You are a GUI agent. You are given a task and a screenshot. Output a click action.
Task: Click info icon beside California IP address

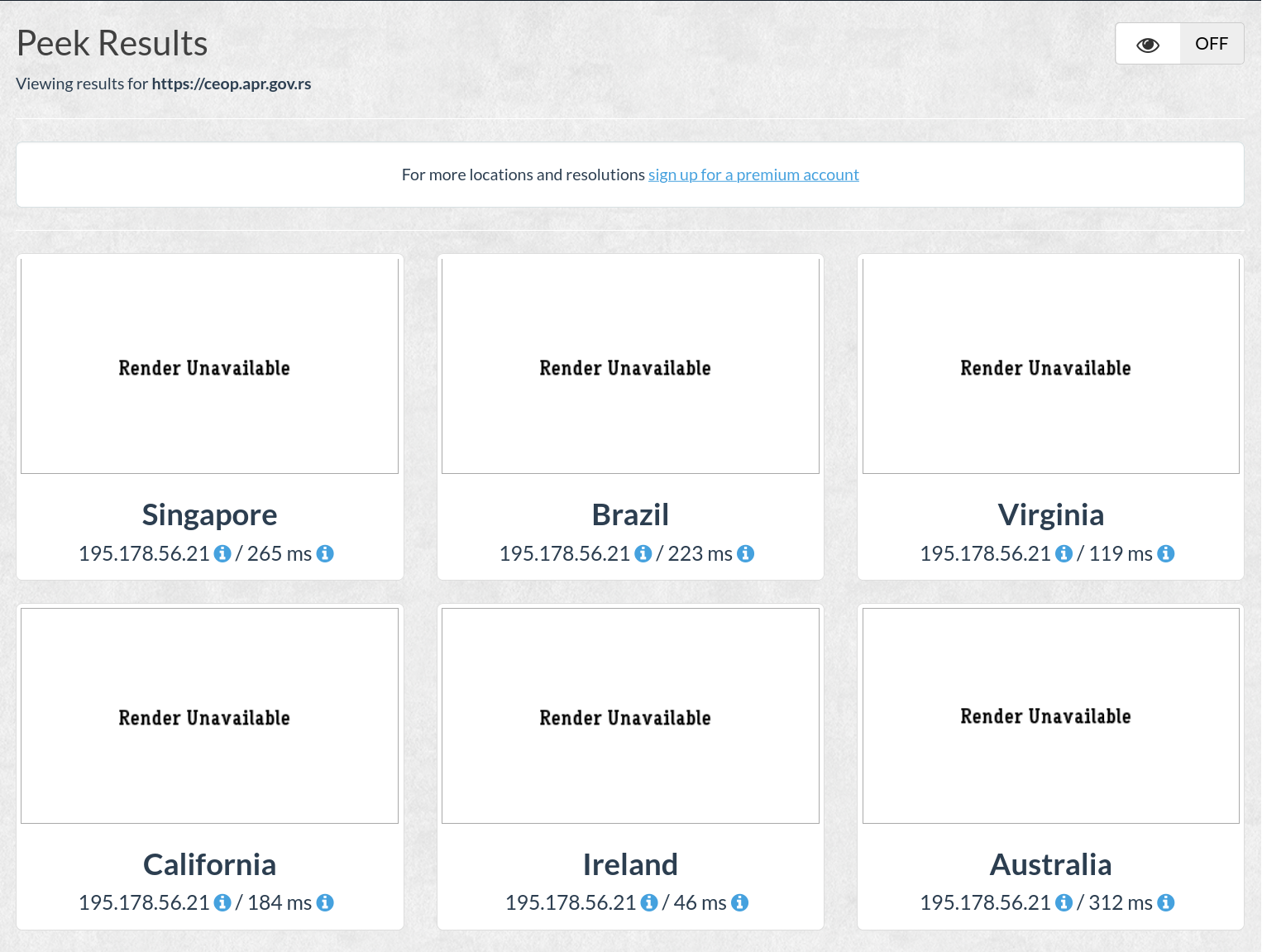pyautogui.click(x=222, y=902)
